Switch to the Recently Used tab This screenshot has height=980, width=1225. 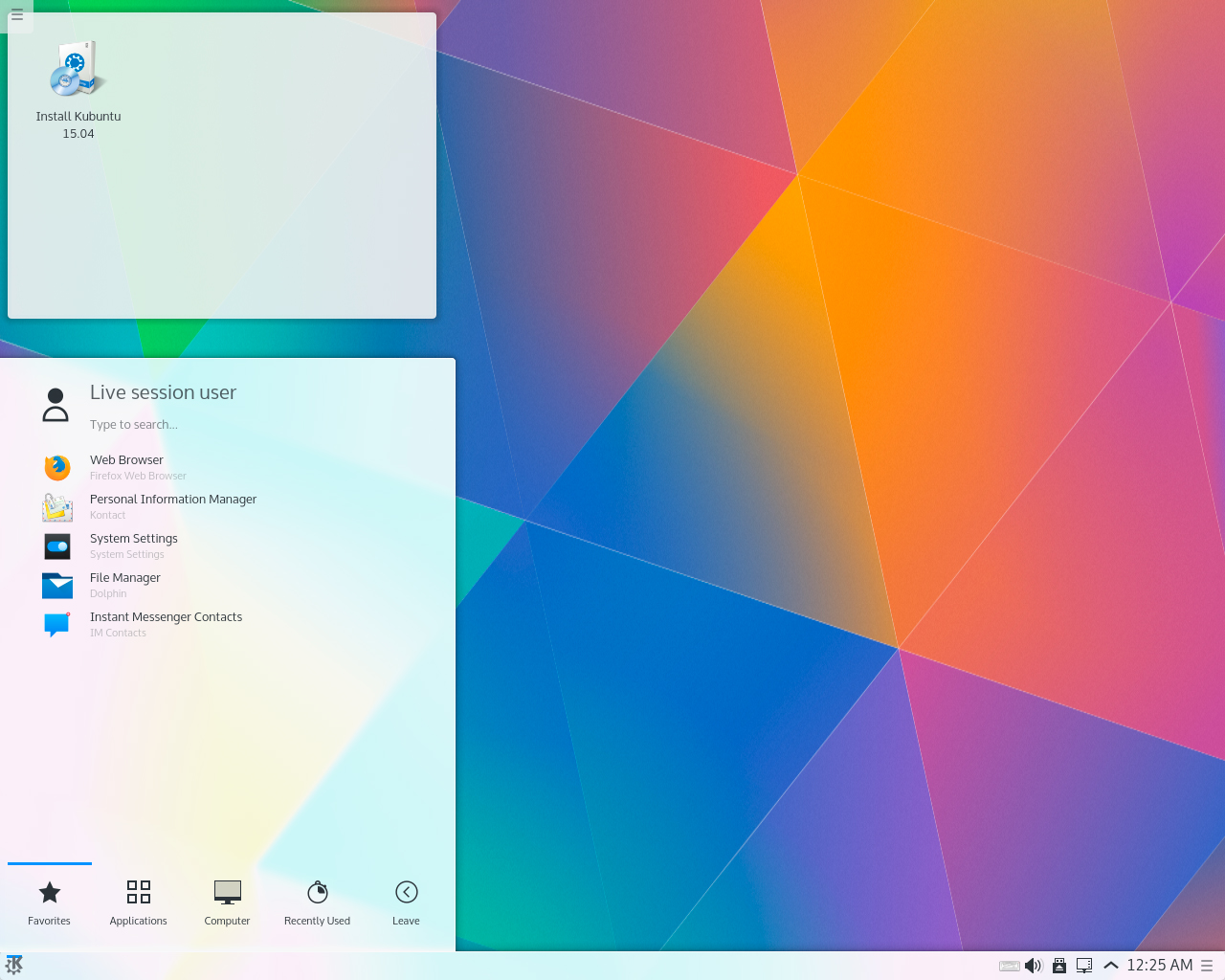pos(317,902)
